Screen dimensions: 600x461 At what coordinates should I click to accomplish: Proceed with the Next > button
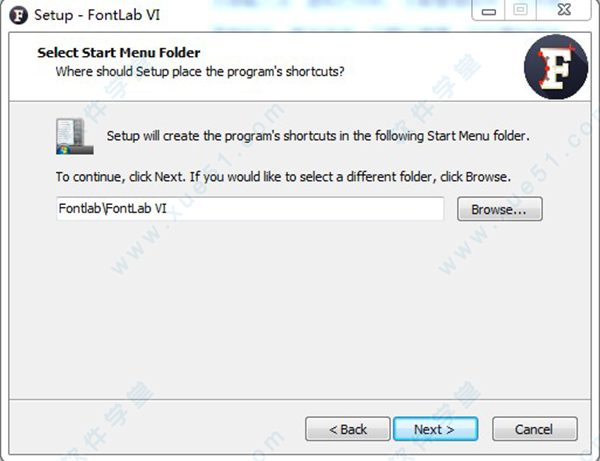pyautogui.click(x=435, y=429)
